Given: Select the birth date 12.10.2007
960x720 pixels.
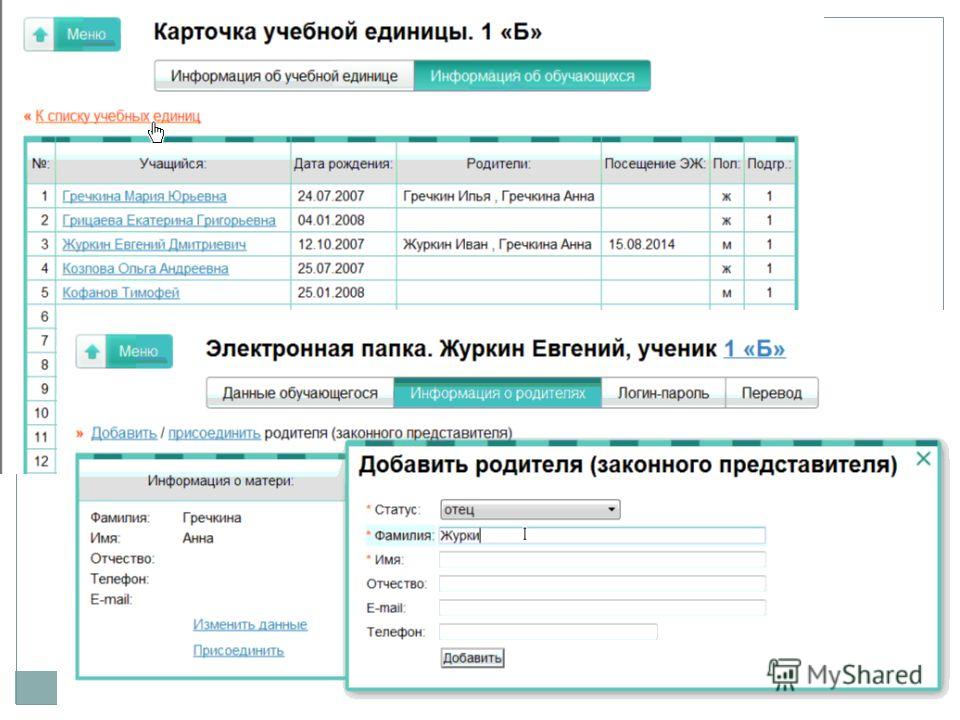Looking at the screenshot, I should (x=331, y=244).
